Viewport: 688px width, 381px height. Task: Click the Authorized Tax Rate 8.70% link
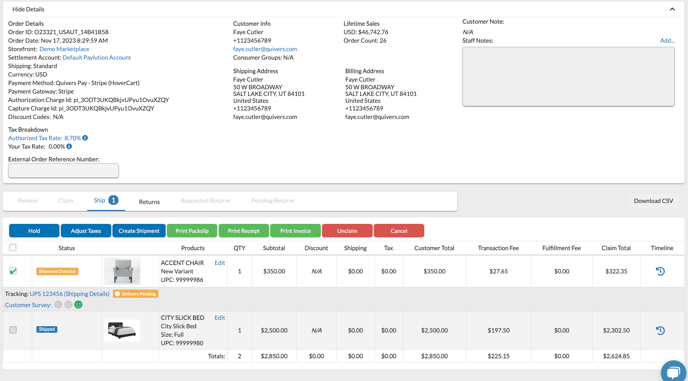click(x=44, y=138)
